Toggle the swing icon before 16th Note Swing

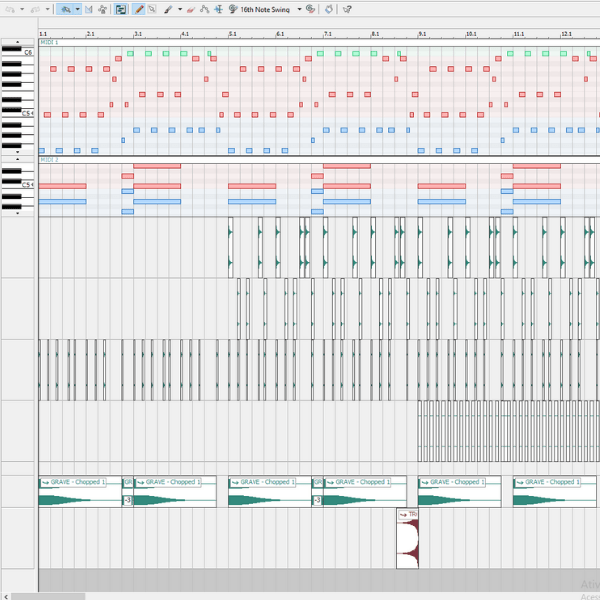(x=232, y=8)
